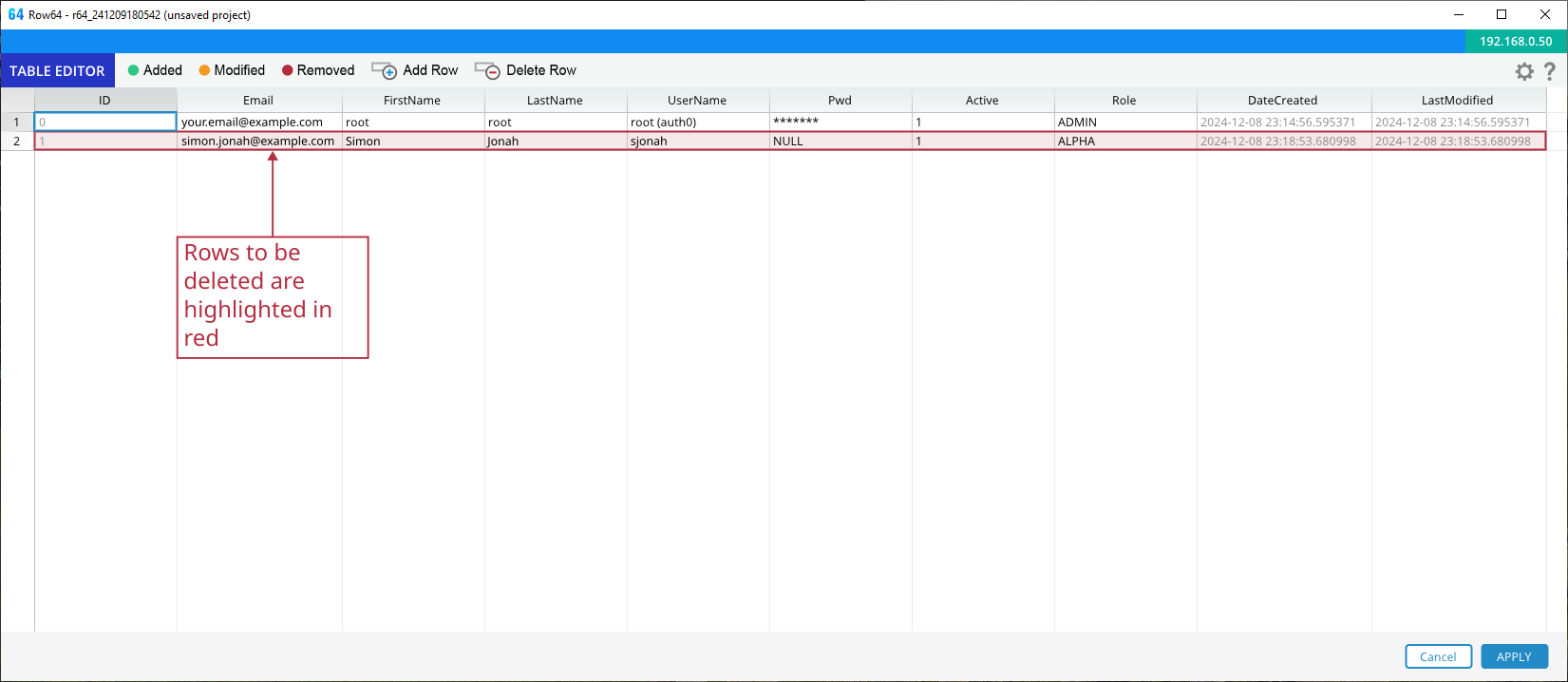Open settings gear icon
The height and width of the screenshot is (682, 1568).
[x=1524, y=71]
